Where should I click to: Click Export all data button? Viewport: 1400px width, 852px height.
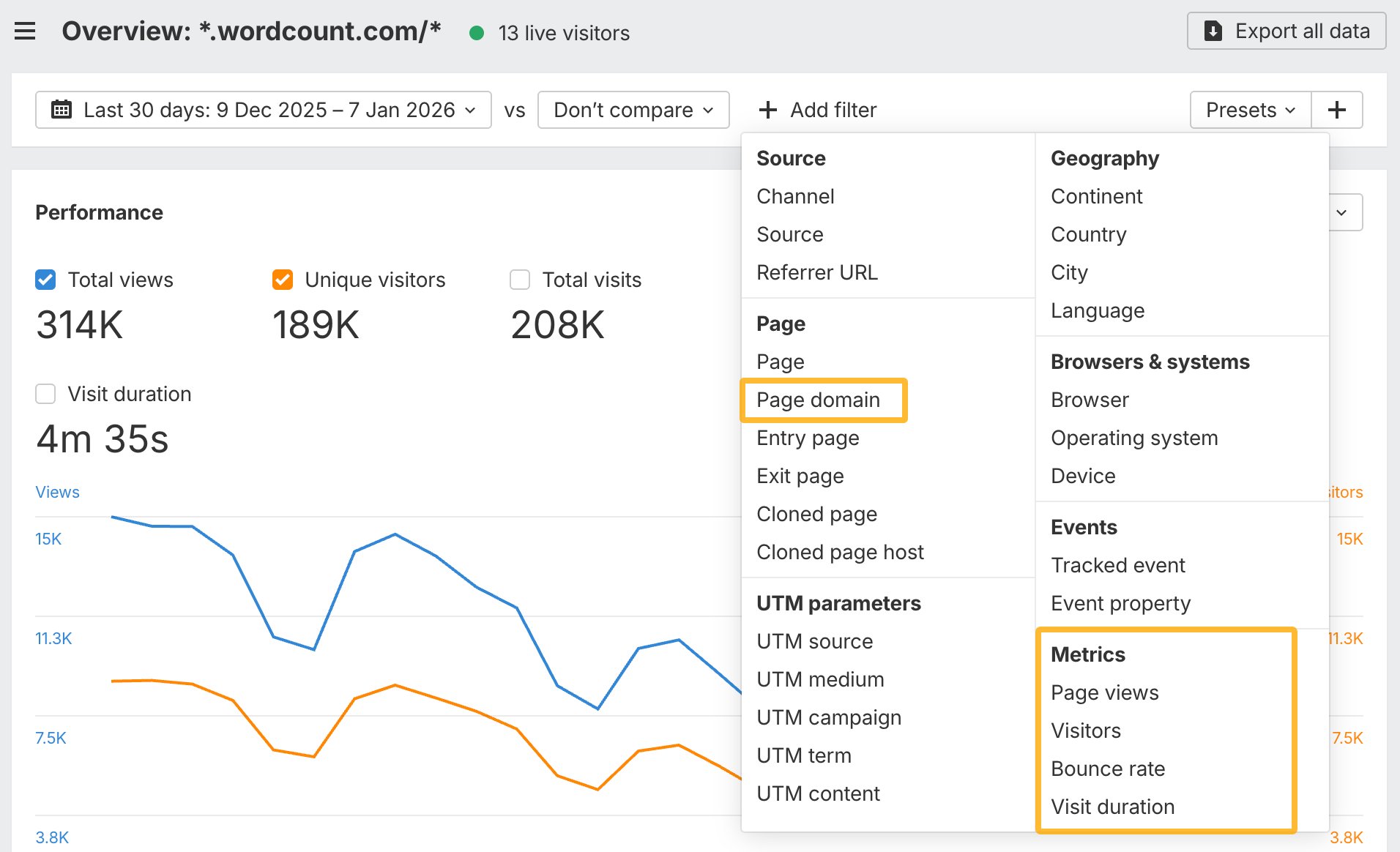click(x=1286, y=31)
